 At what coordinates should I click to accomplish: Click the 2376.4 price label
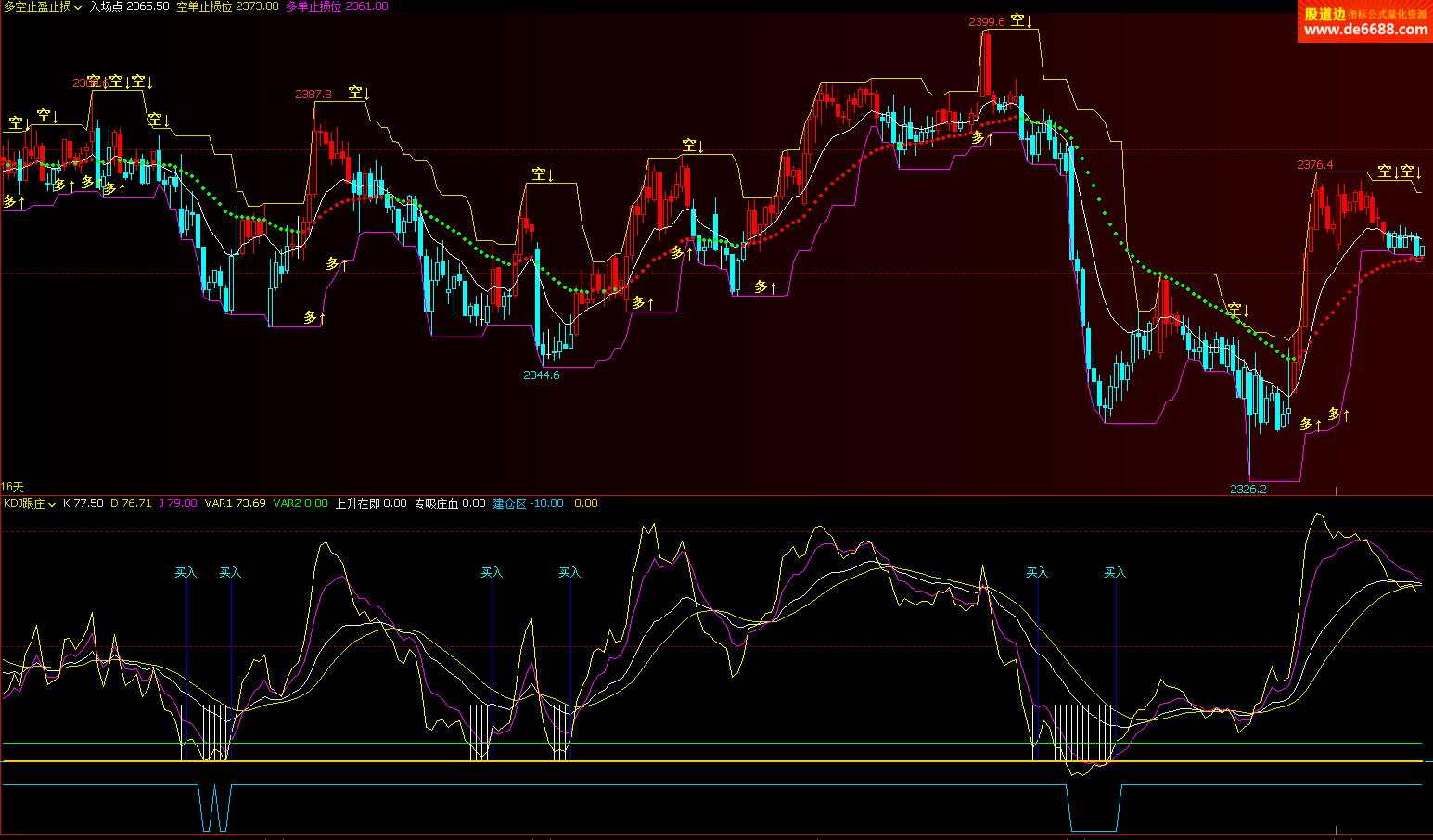coord(1314,165)
